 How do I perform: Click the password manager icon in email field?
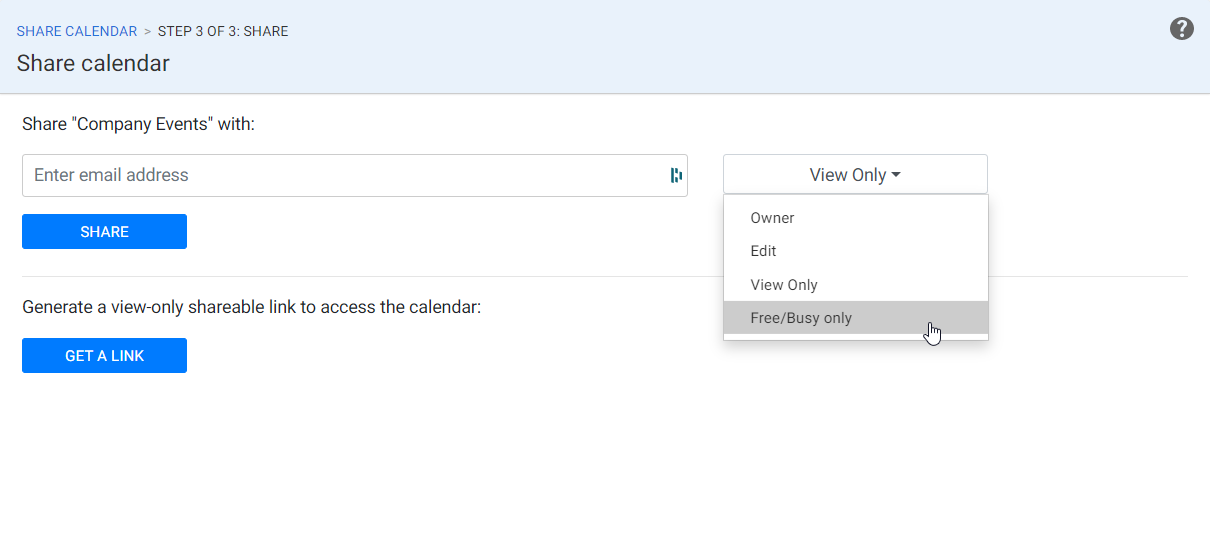coord(676,175)
